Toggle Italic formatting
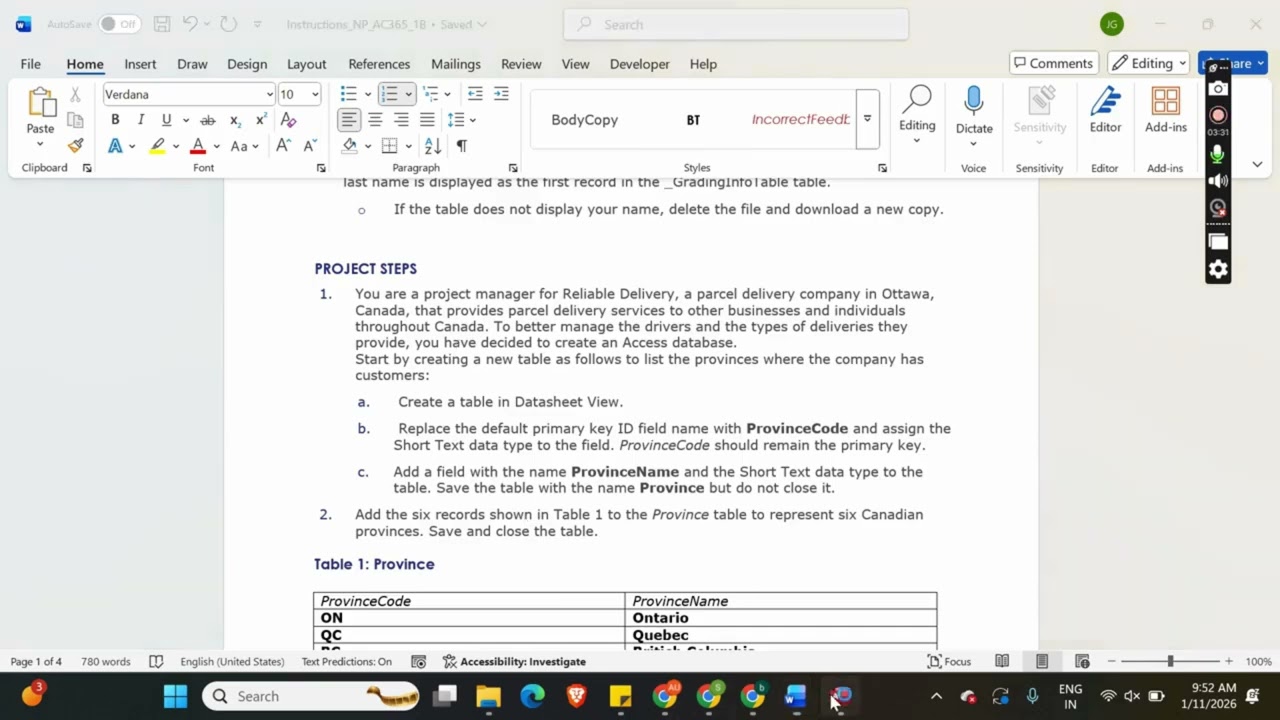 (141, 120)
